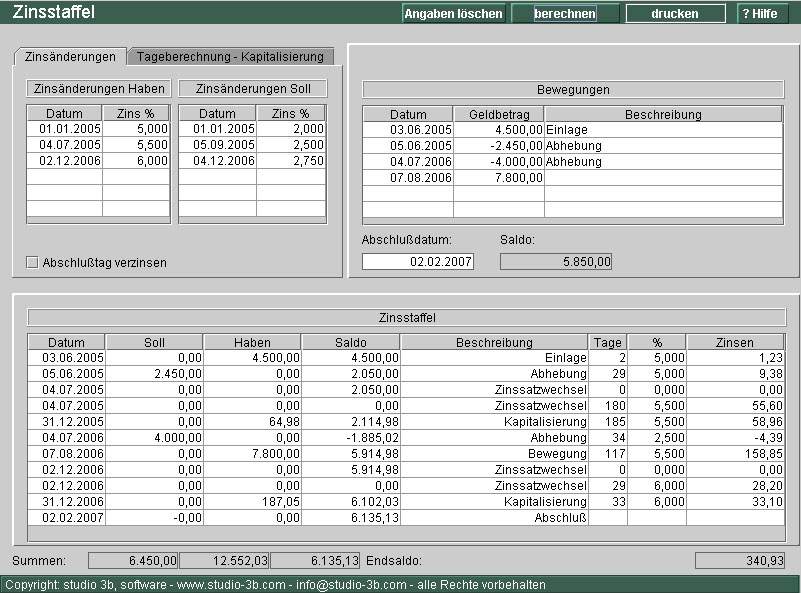Click the total interest field showing 340,93
Viewport: 801px width, 593px height.
(x=740, y=561)
